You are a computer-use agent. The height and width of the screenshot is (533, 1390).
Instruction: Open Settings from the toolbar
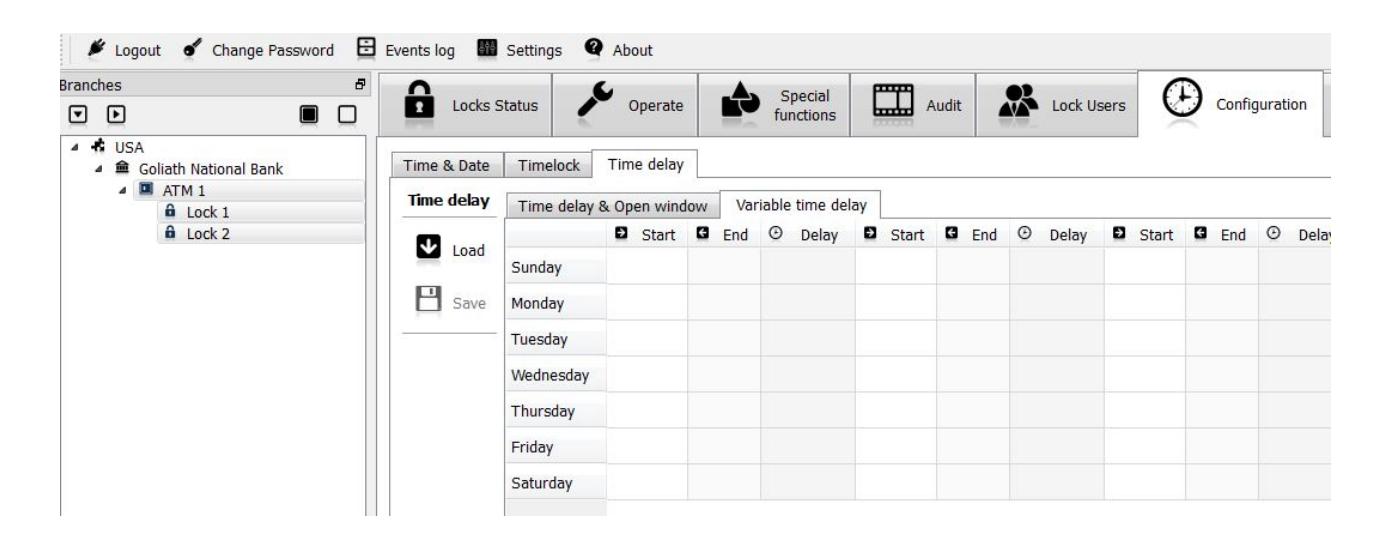pyautogui.click(x=525, y=50)
